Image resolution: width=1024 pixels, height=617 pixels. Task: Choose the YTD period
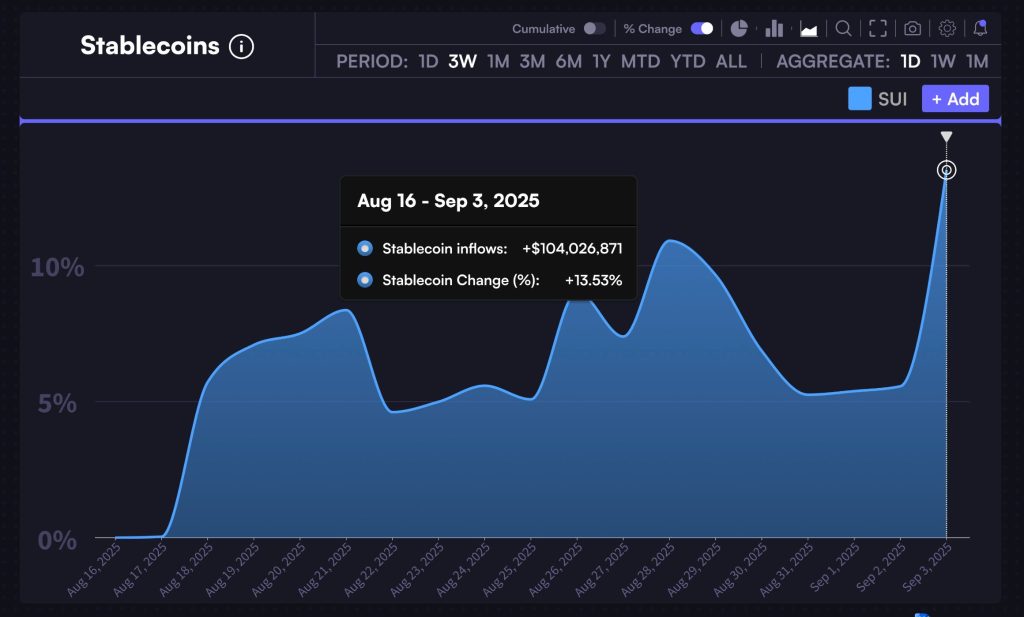coord(687,61)
